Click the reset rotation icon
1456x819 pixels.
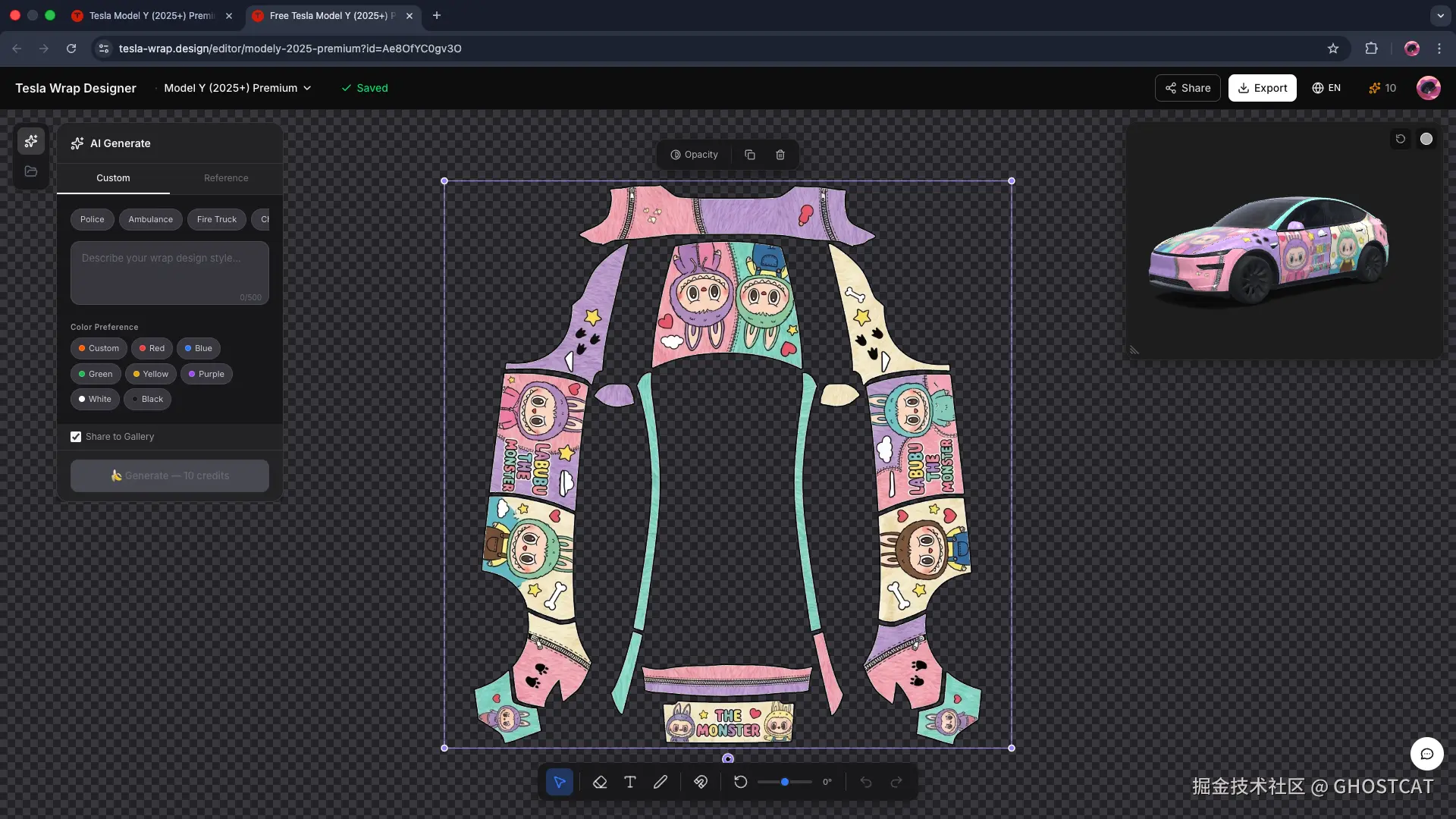pyautogui.click(x=741, y=782)
